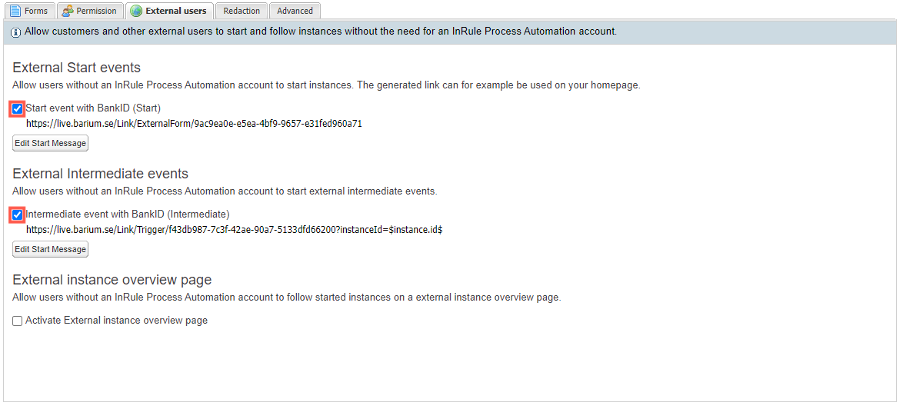Switch to the Redaction tab
Image resolution: width=904 pixels, height=410 pixels.
click(x=241, y=11)
